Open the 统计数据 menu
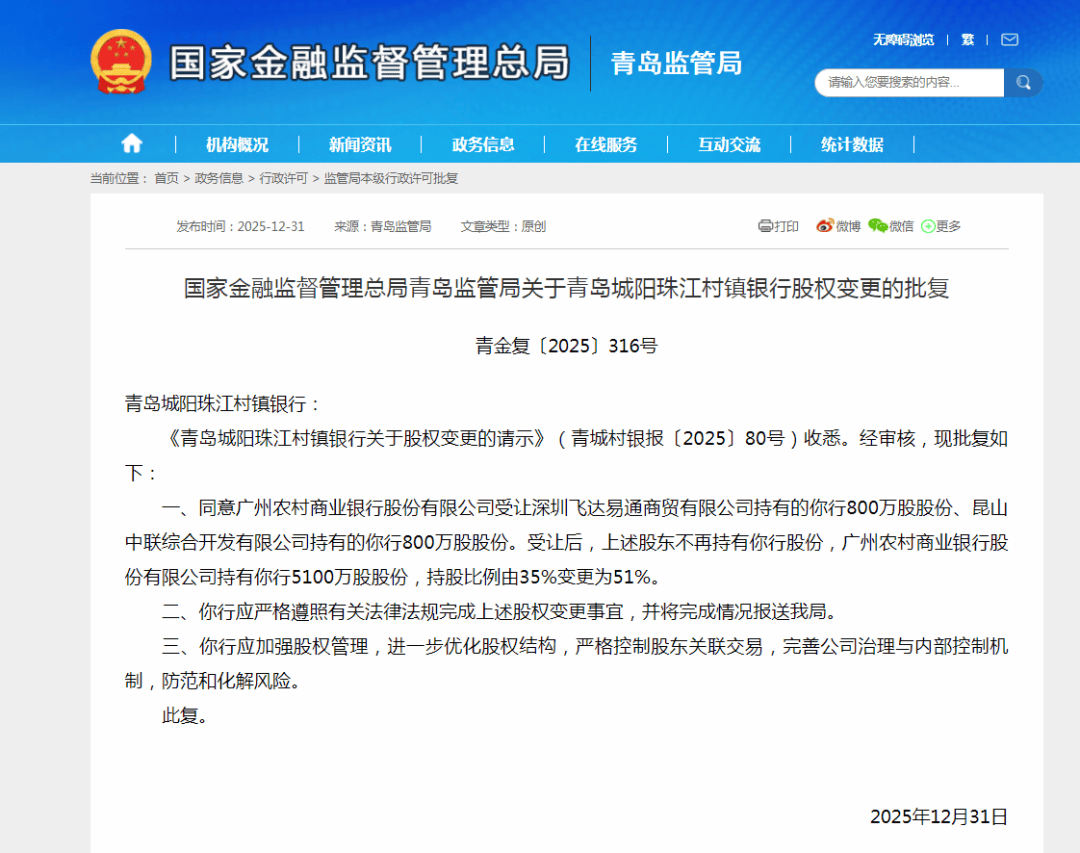The image size is (1080, 853). (852, 144)
